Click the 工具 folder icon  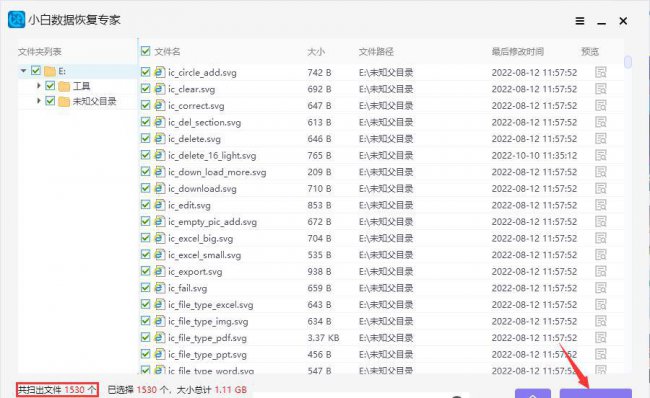click(64, 86)
